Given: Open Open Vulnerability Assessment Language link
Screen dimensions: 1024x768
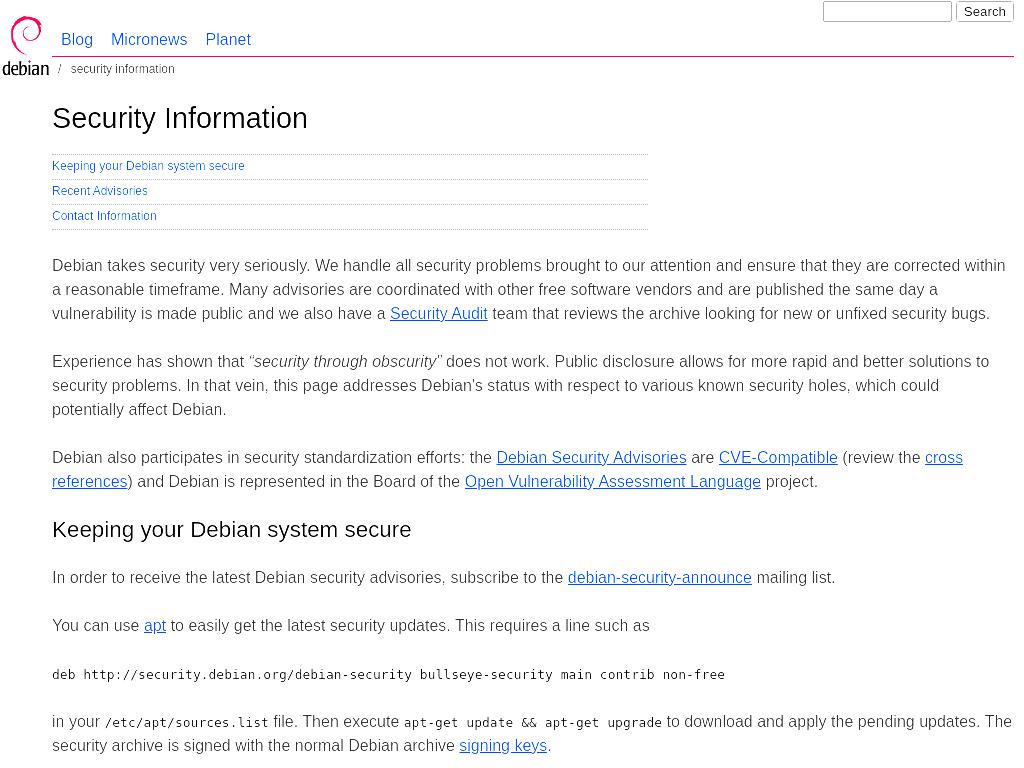Looking at the screenshot, I should tap(613, 481).
